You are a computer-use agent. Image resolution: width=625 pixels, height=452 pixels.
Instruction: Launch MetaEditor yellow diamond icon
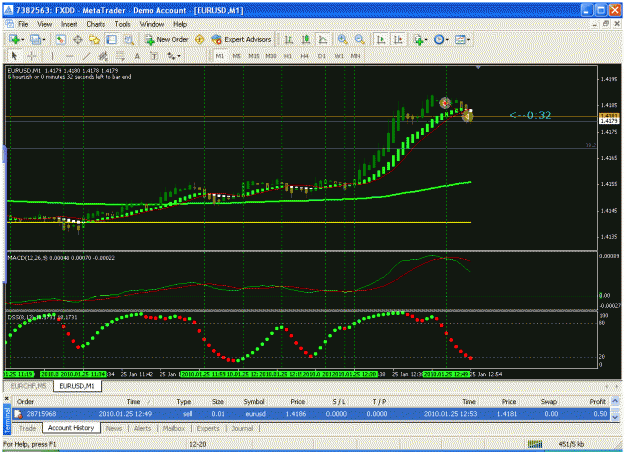199,39
